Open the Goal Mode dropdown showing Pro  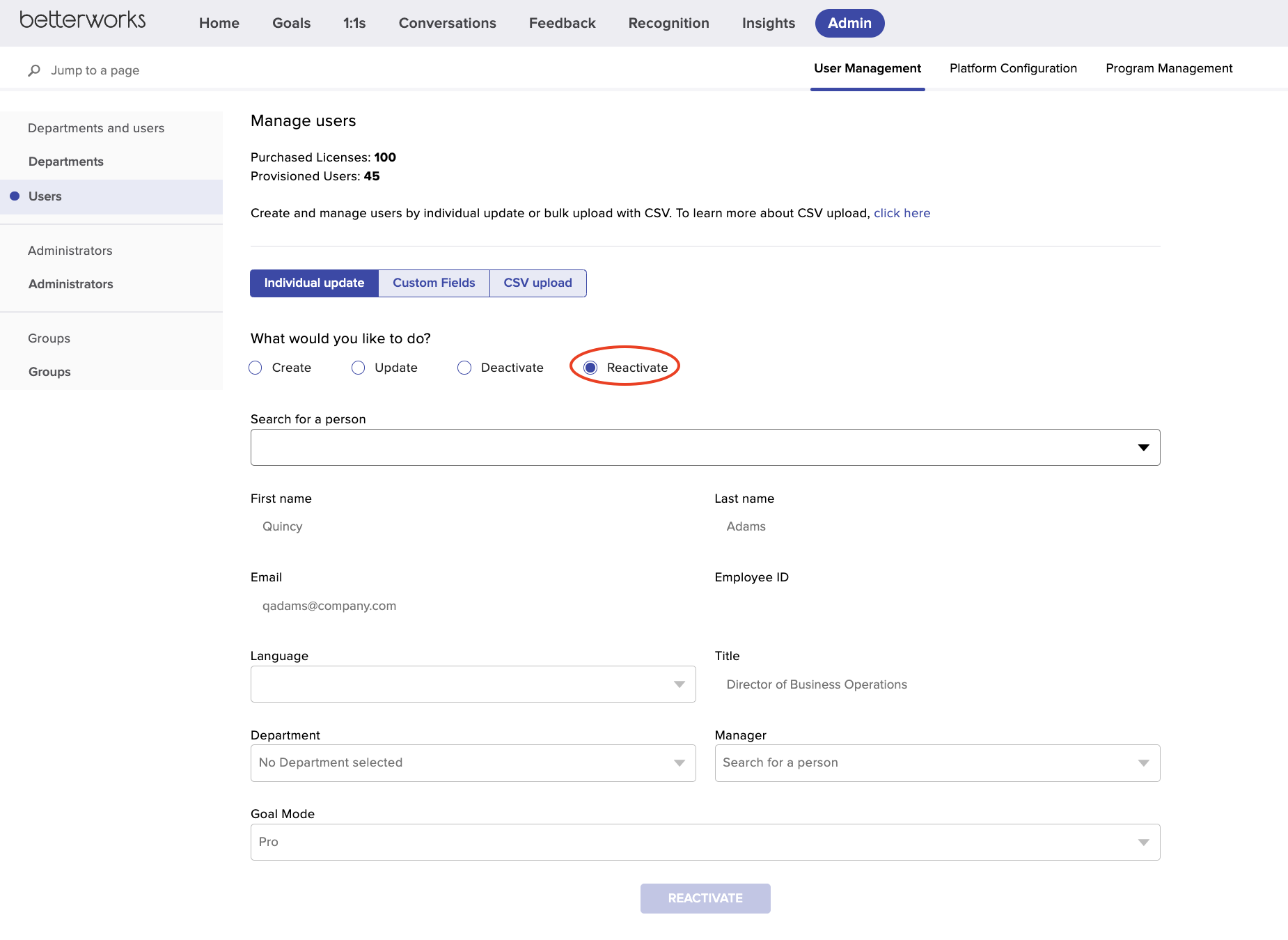(x=1142, y=842)
